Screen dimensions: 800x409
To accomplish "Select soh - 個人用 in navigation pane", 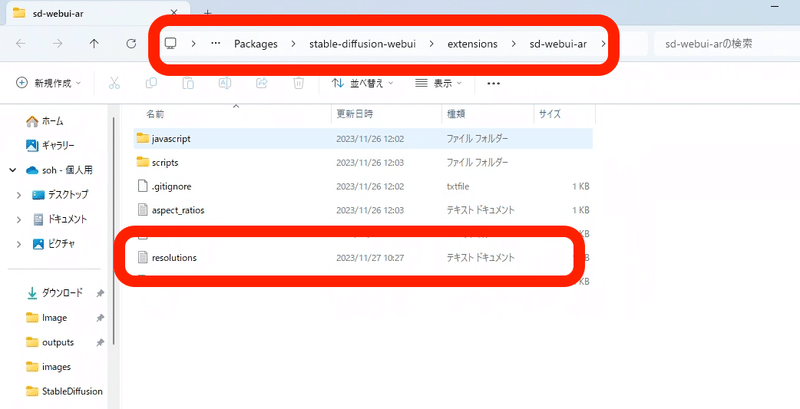I will click(x=60, y=170).
